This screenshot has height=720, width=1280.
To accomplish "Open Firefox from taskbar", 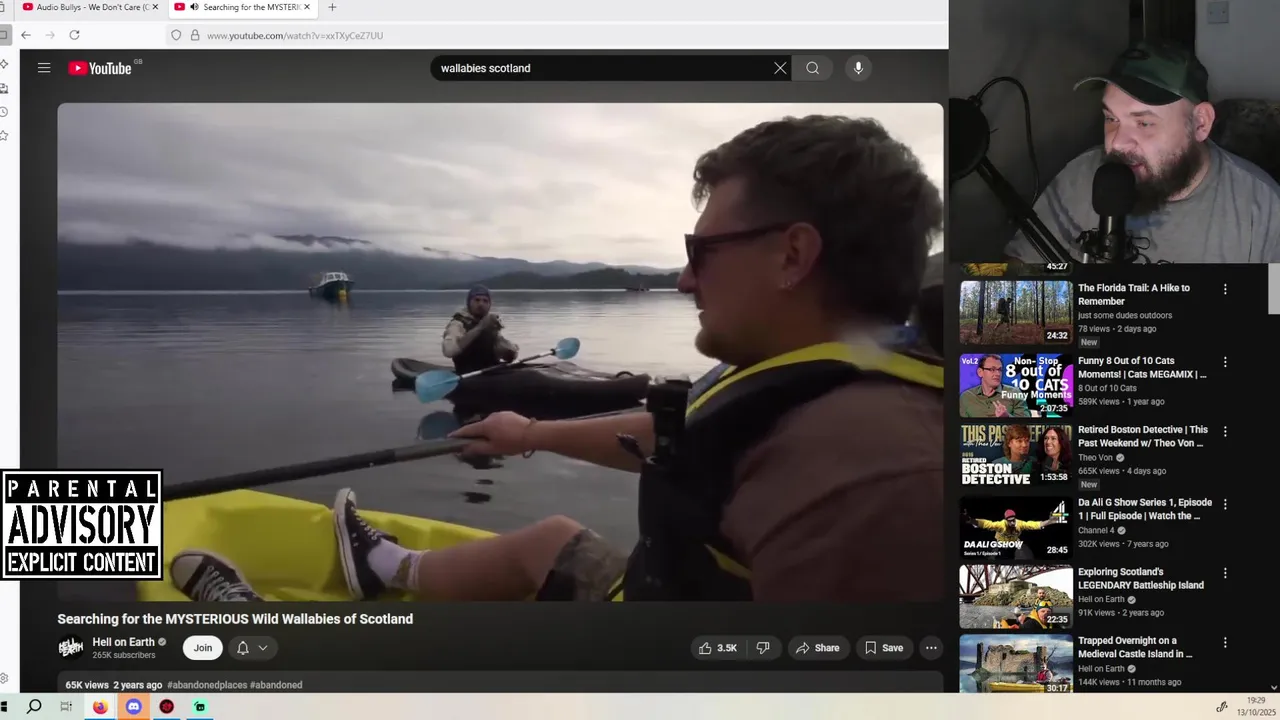I will pyautogui.click(x=100, y=707).
